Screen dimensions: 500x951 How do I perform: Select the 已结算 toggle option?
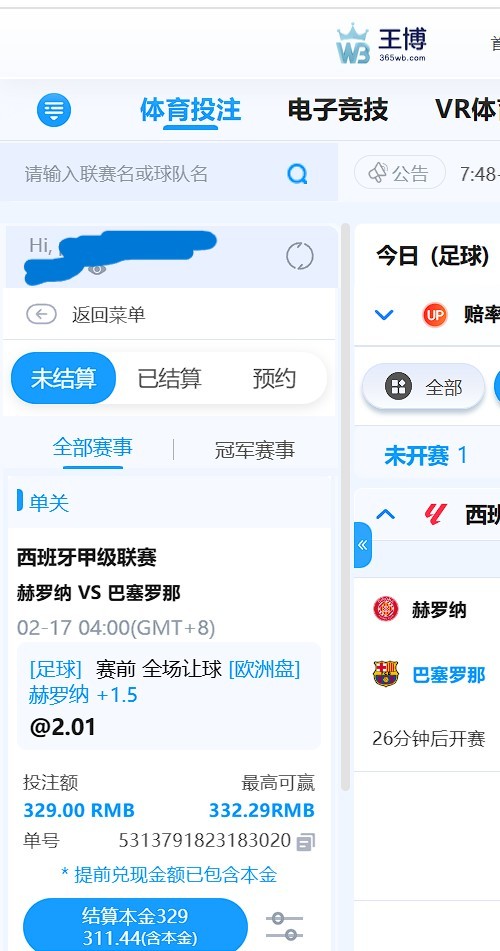point(169,378)
